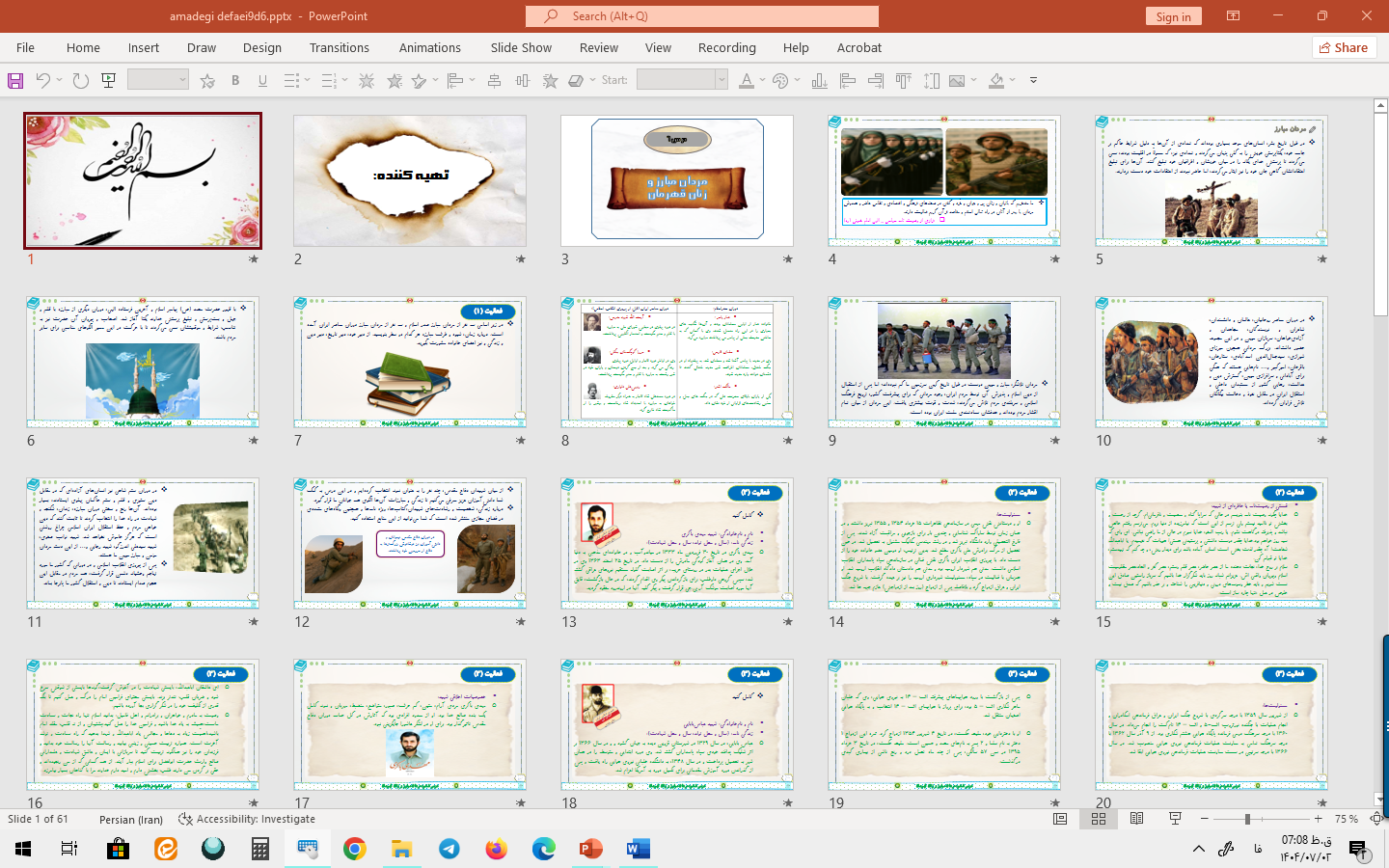Click the zoom slider in status bar

(1247, 819)
